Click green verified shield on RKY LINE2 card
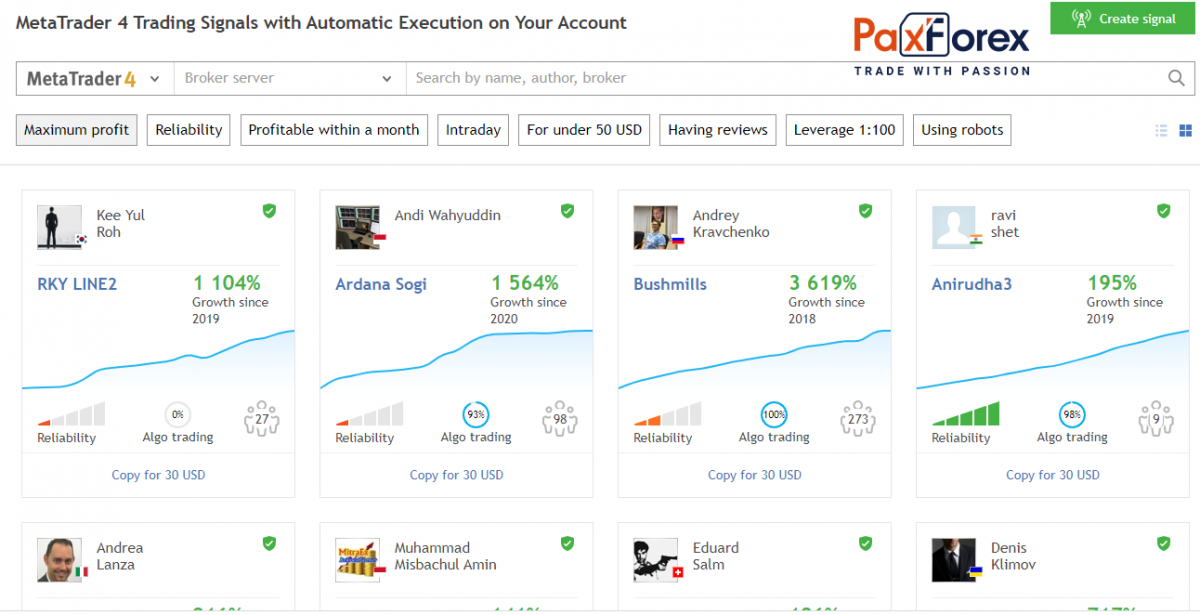The image size is (1200, 615). tap(269, 211)
